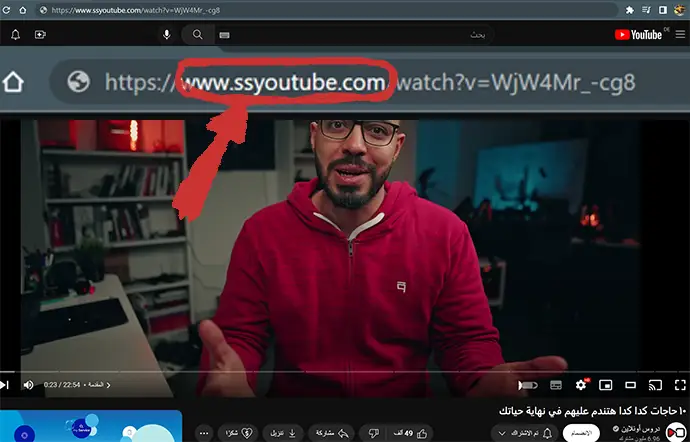Click the Share (مشاركة) button
Screen dimensions: 690x442
point(331,433)
